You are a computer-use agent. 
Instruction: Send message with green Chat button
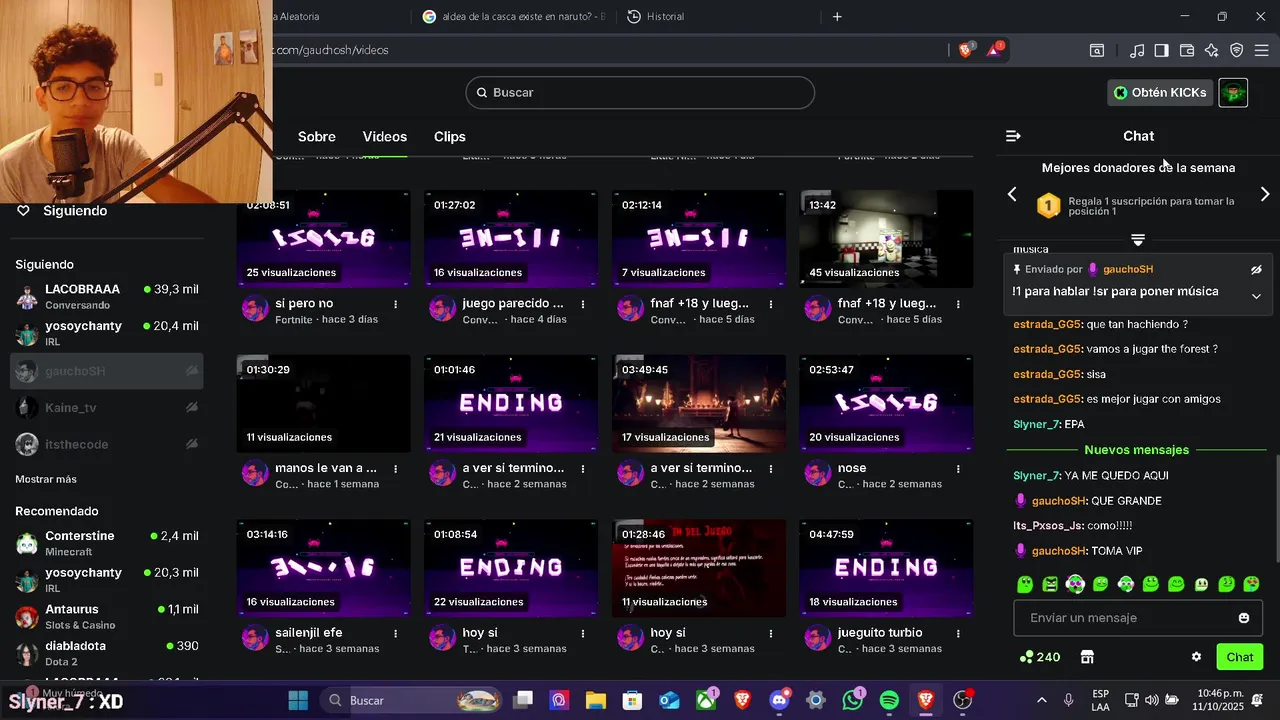(x=1240, y=657)
